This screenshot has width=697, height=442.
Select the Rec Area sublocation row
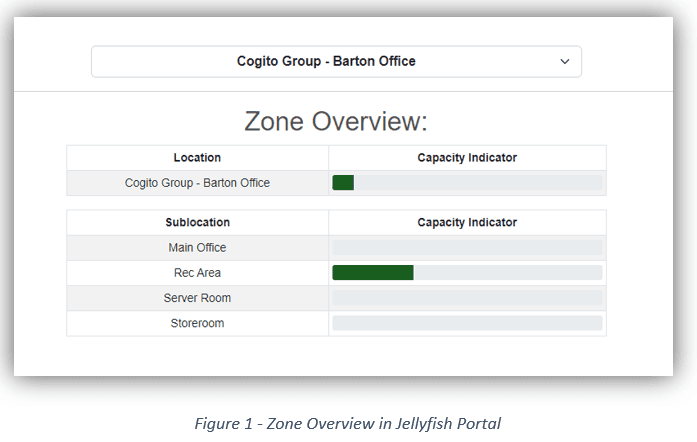coord(197,273)
